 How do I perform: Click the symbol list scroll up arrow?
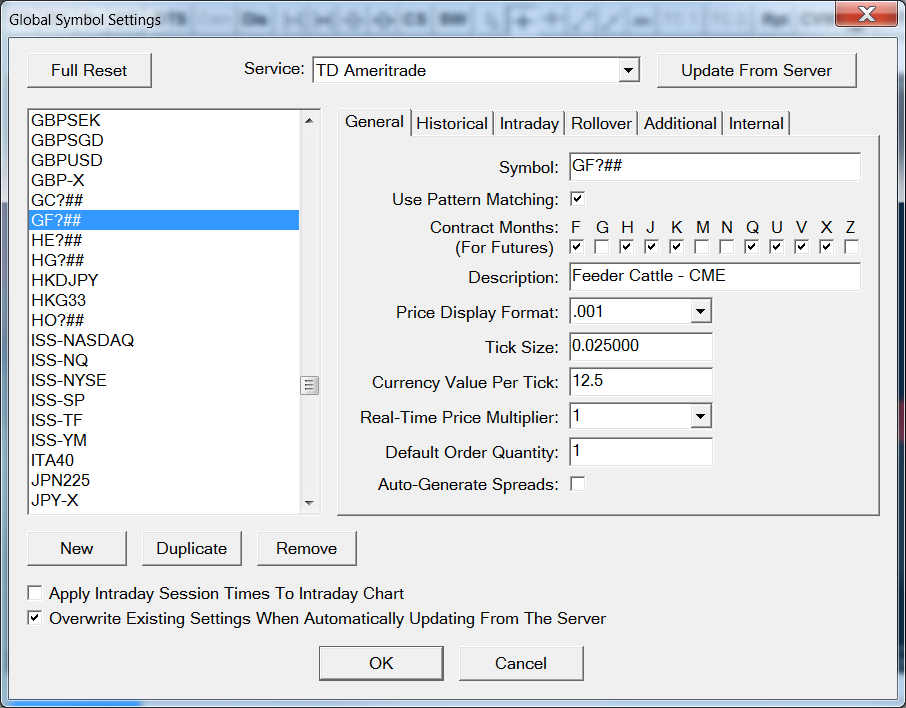pyautogui.click(x=309, y=121)
